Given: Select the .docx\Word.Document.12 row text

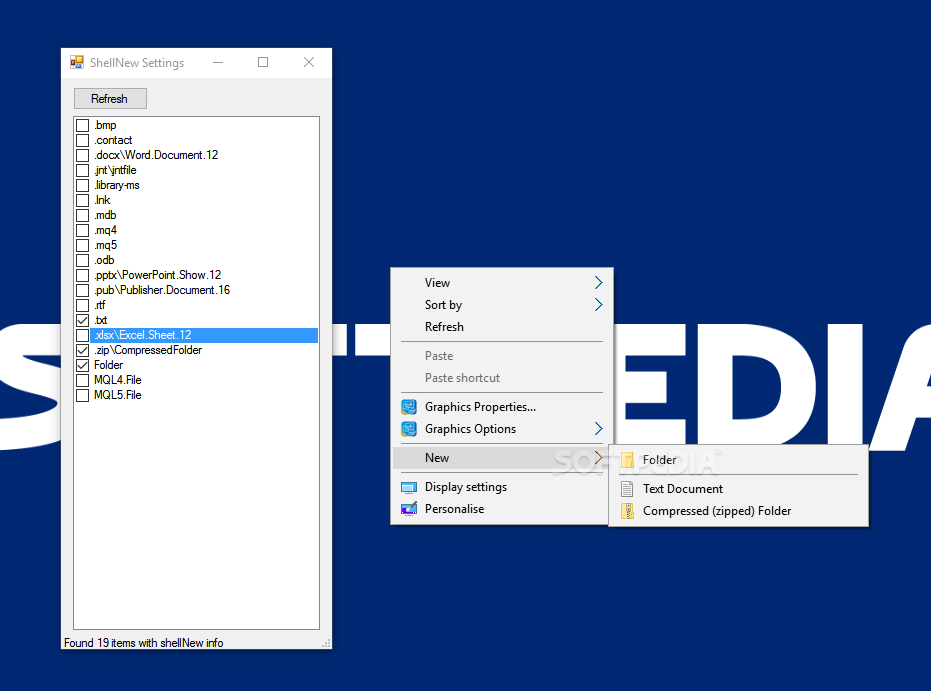Looking at the screenshot, I should tap(156, 156).
